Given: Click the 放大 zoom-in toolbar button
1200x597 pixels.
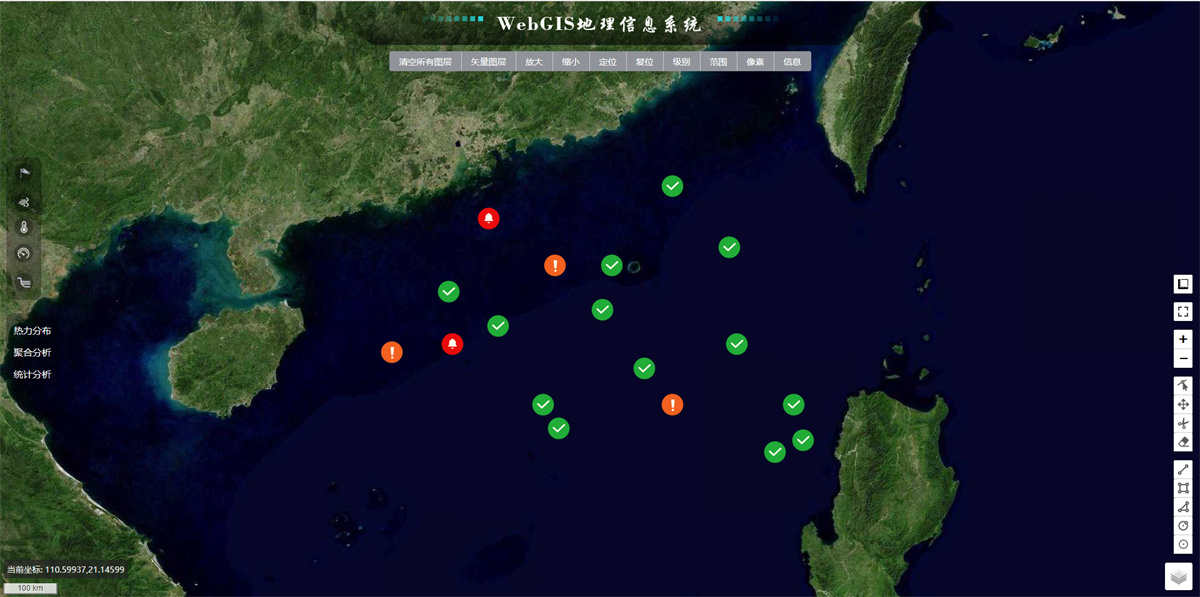Looking at the screenshot, I should tap(534, 62).
